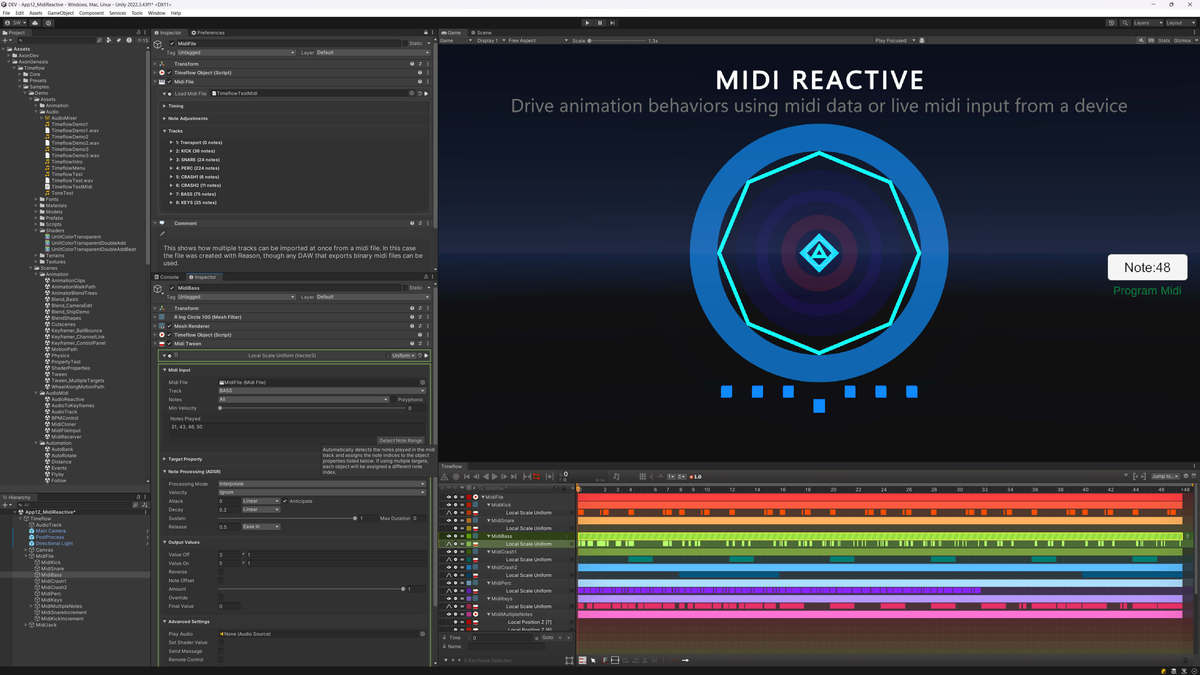Screen dimensions: 1200x675
Task: Click the Timeflow go to start button
Action: click(467, 476)
